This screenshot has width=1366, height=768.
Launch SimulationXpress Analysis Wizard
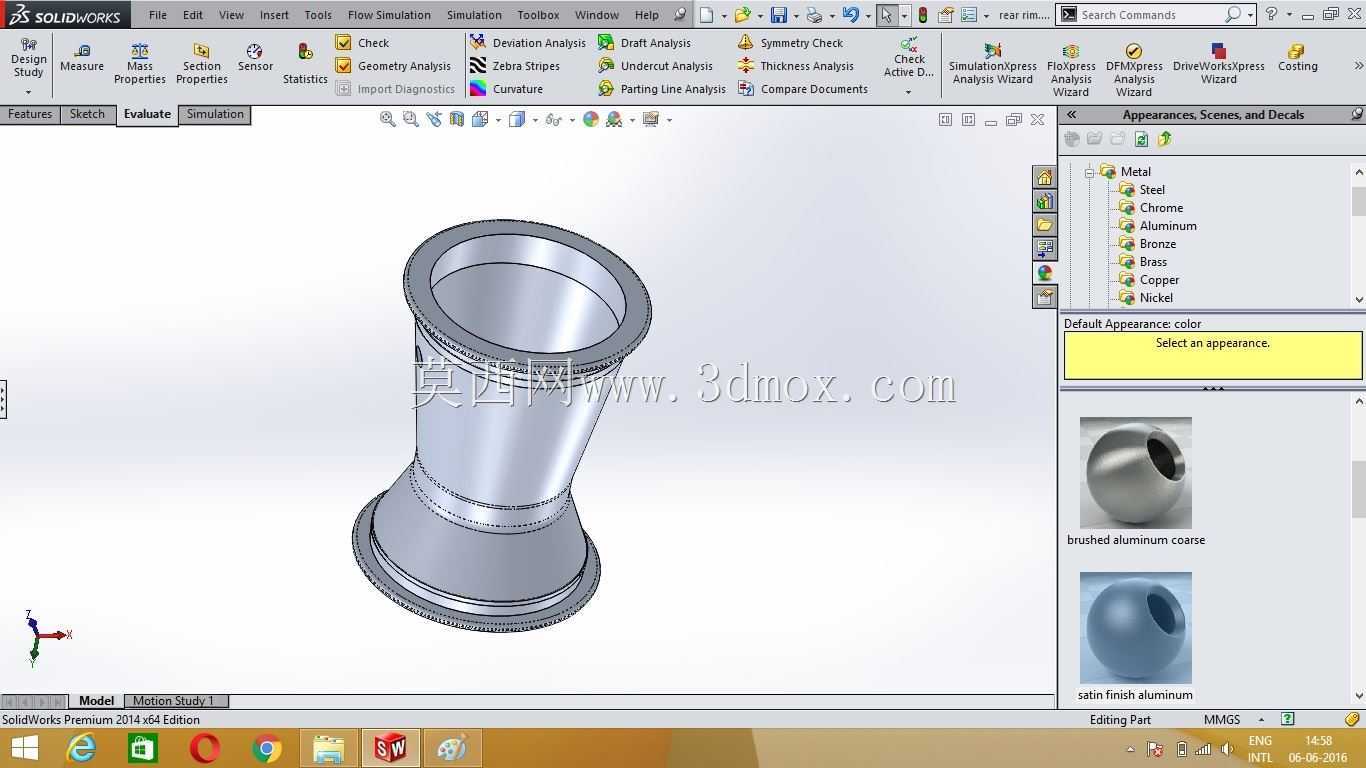point(993,65)
